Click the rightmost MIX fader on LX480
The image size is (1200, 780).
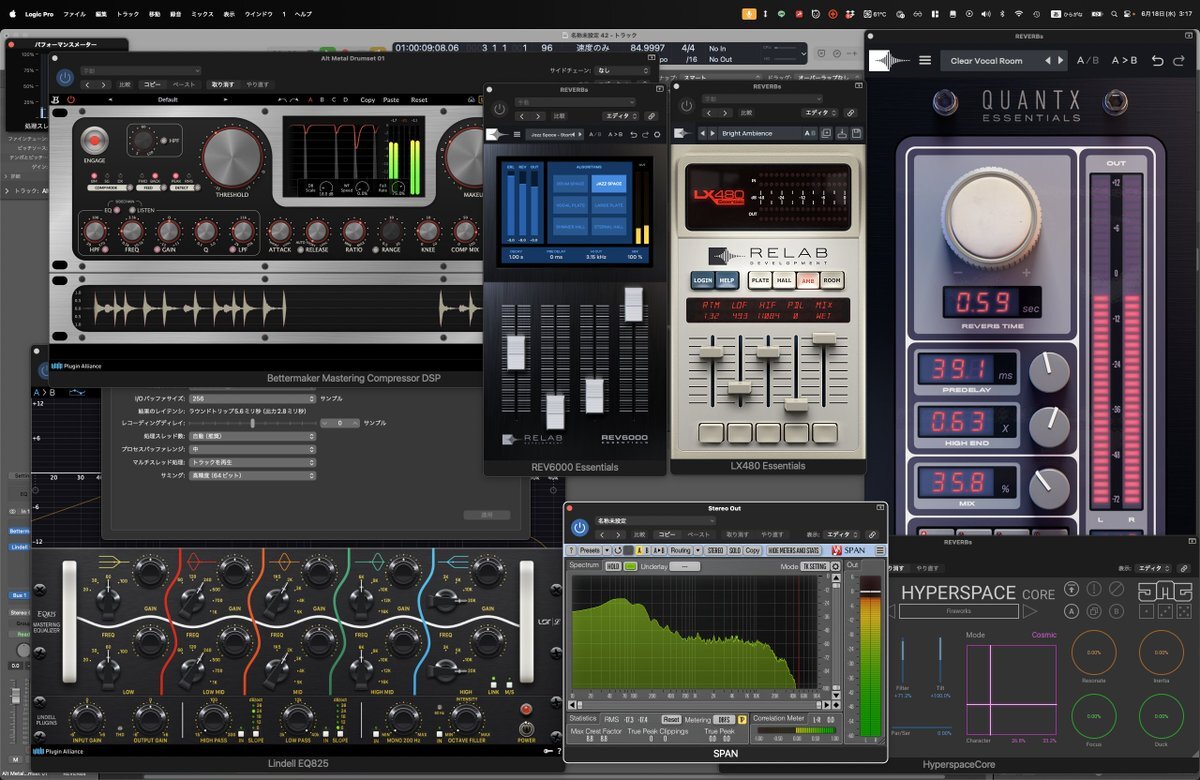824,338
